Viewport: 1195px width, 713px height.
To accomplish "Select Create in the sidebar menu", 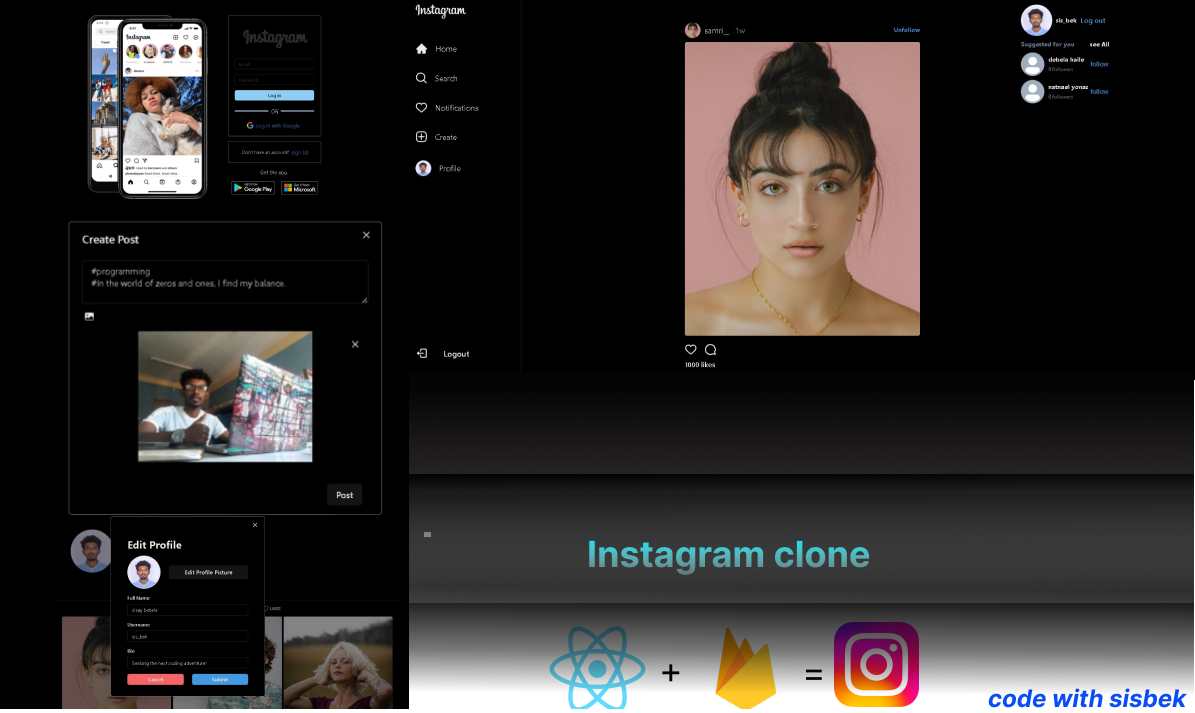I will coord(446,137).
